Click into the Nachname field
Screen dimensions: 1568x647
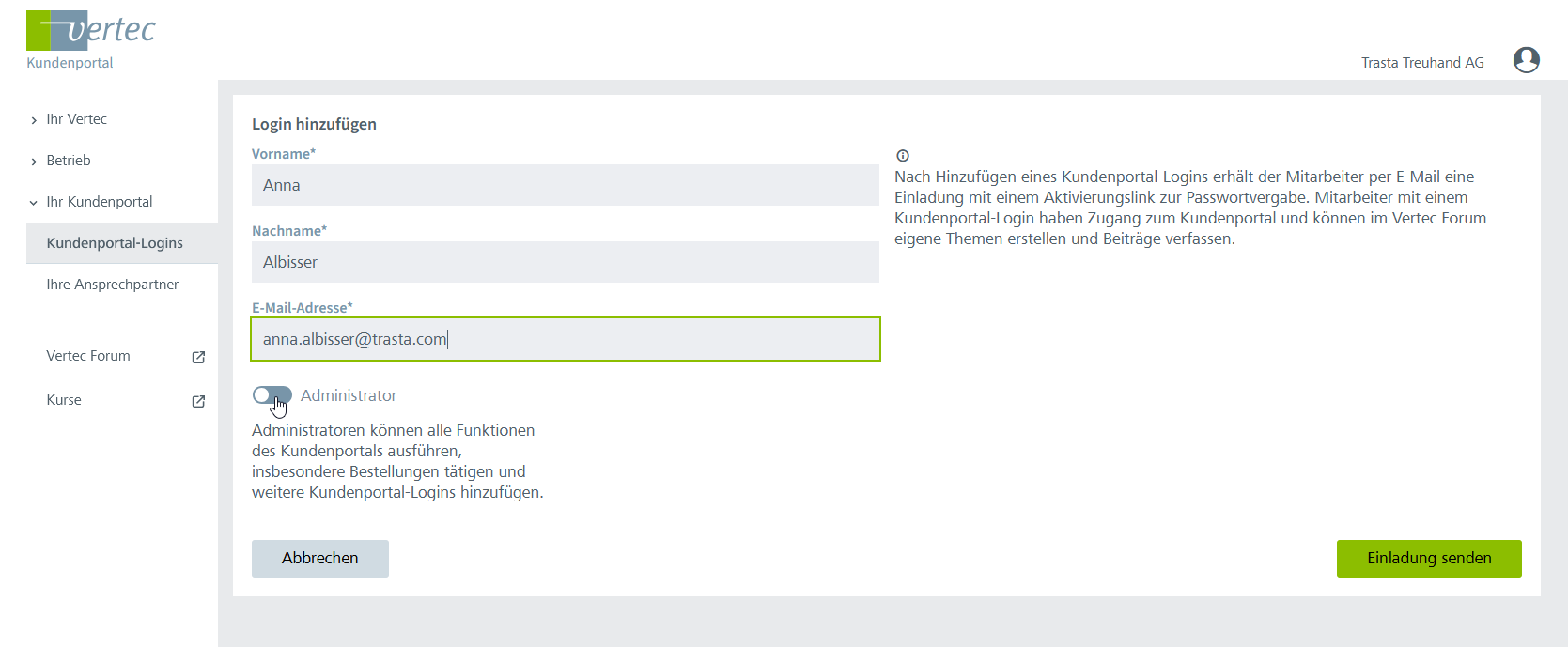565,262
